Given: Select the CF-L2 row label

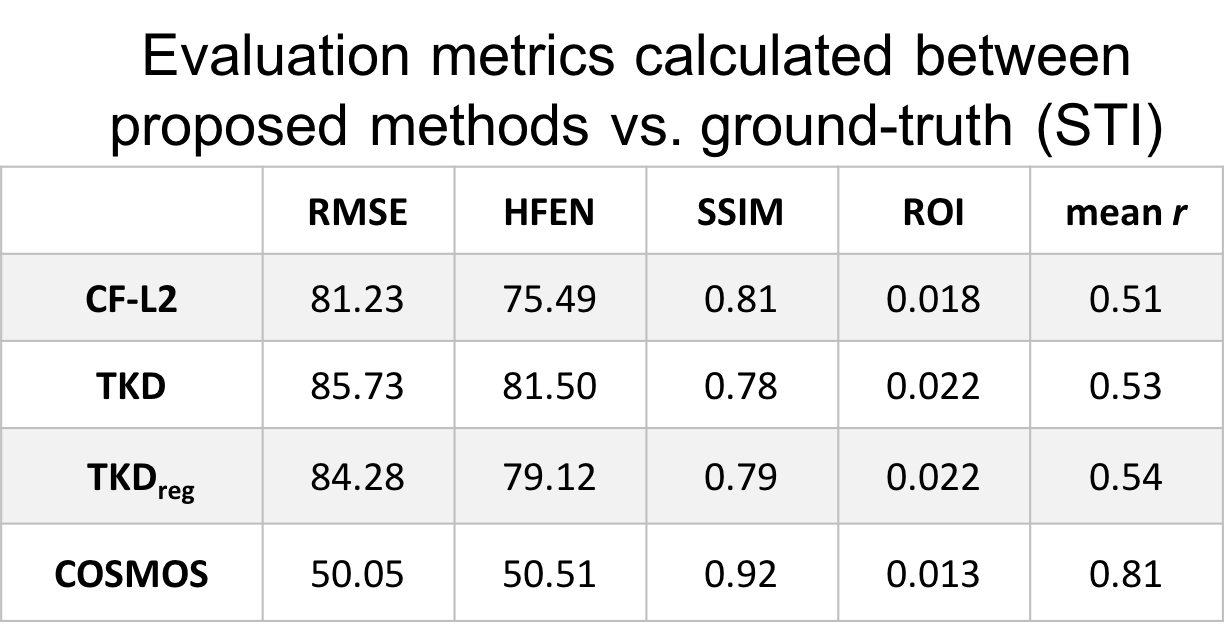Looking at the screenshot, I should pos(132,298).
